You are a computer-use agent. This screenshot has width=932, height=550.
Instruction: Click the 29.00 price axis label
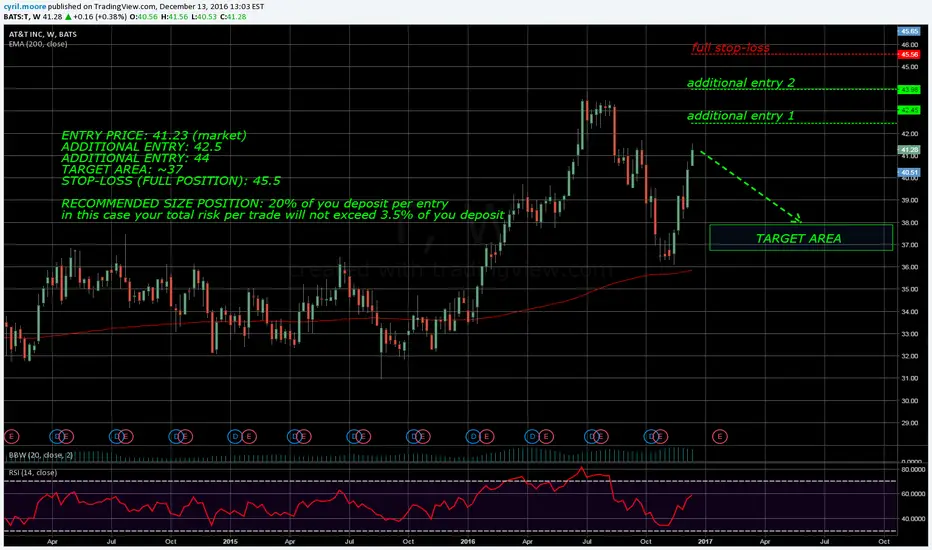click(x=909, y=423)
